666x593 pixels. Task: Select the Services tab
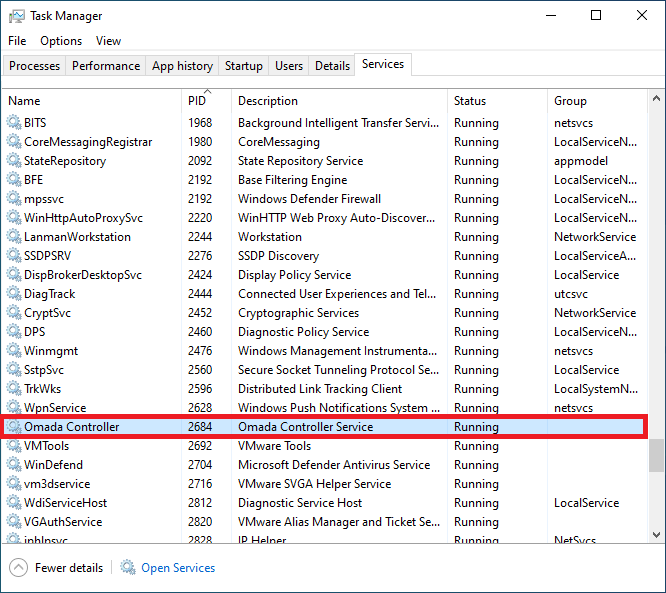(383, 64)
